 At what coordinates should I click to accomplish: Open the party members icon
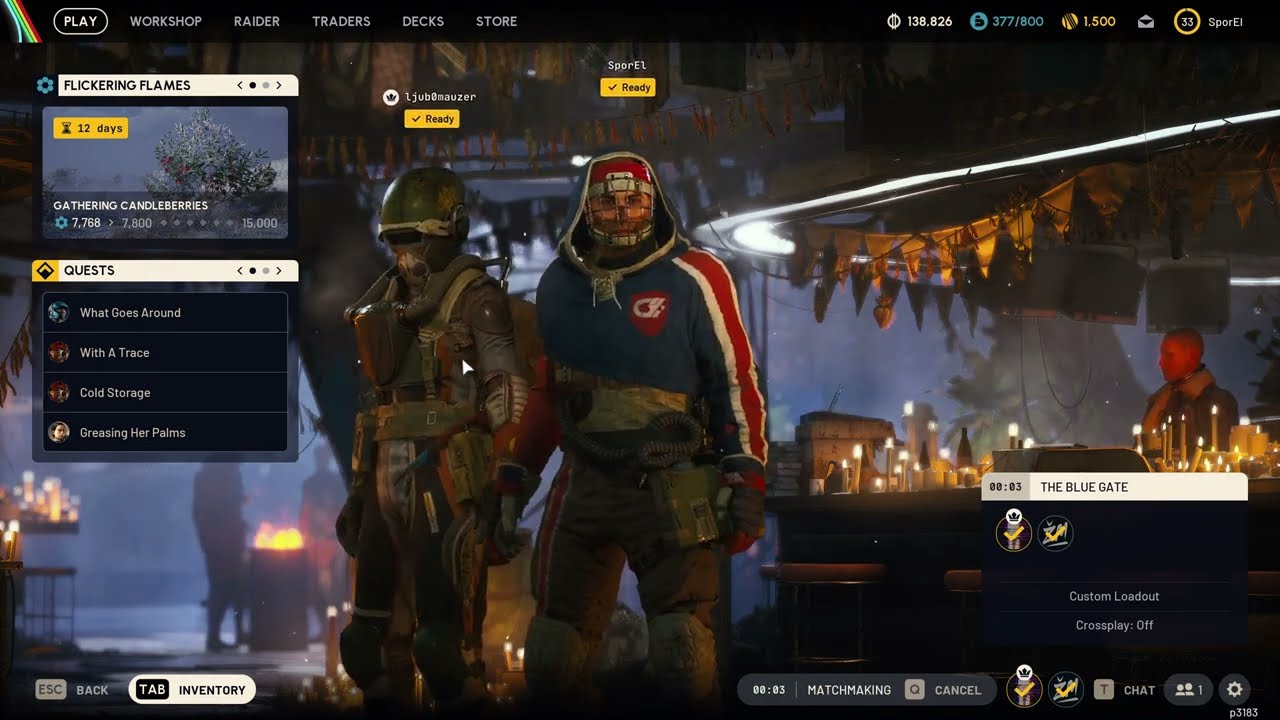click(1188, 690)
